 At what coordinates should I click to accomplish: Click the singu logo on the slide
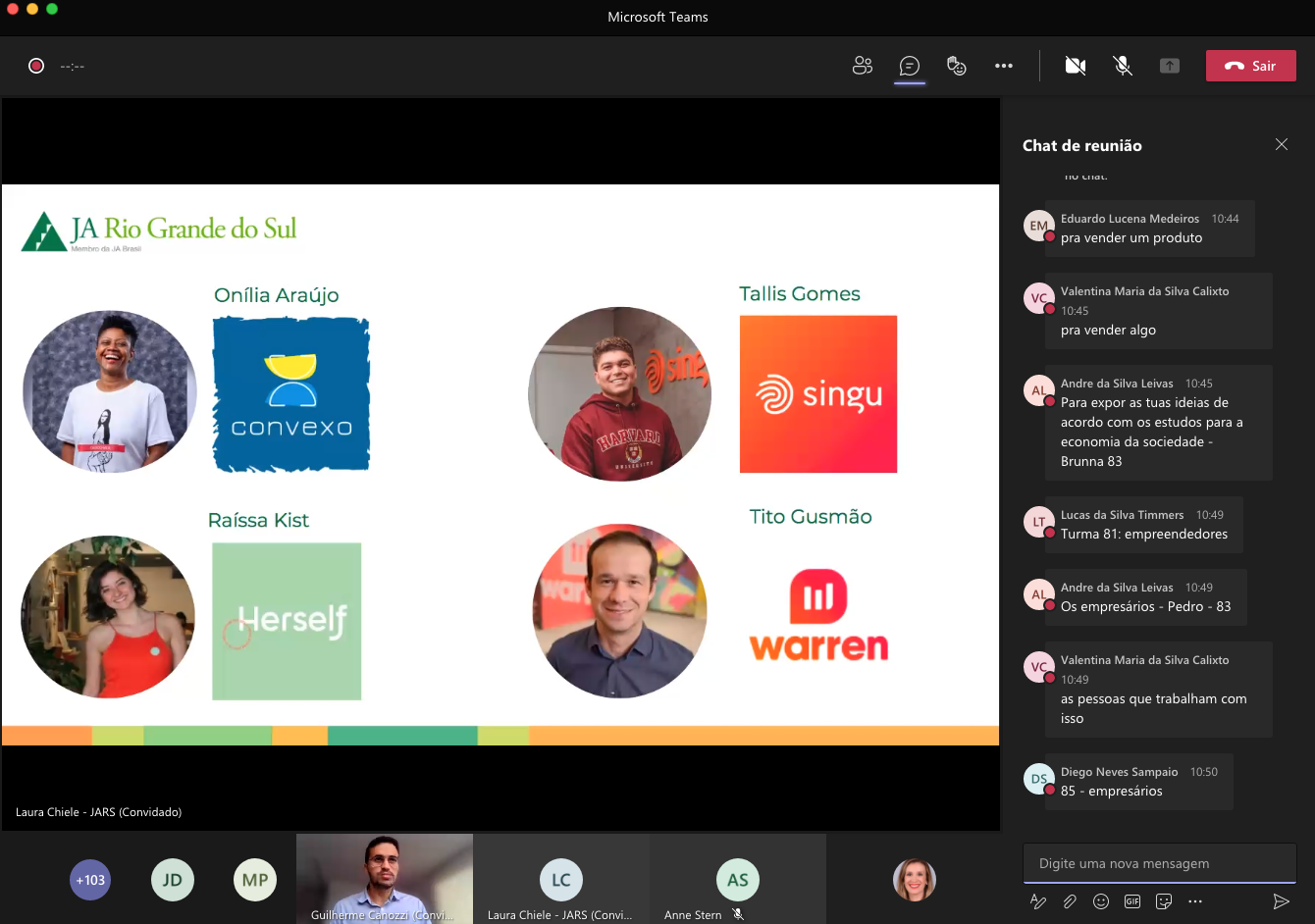pyautogui.click(x=818, y=394)
